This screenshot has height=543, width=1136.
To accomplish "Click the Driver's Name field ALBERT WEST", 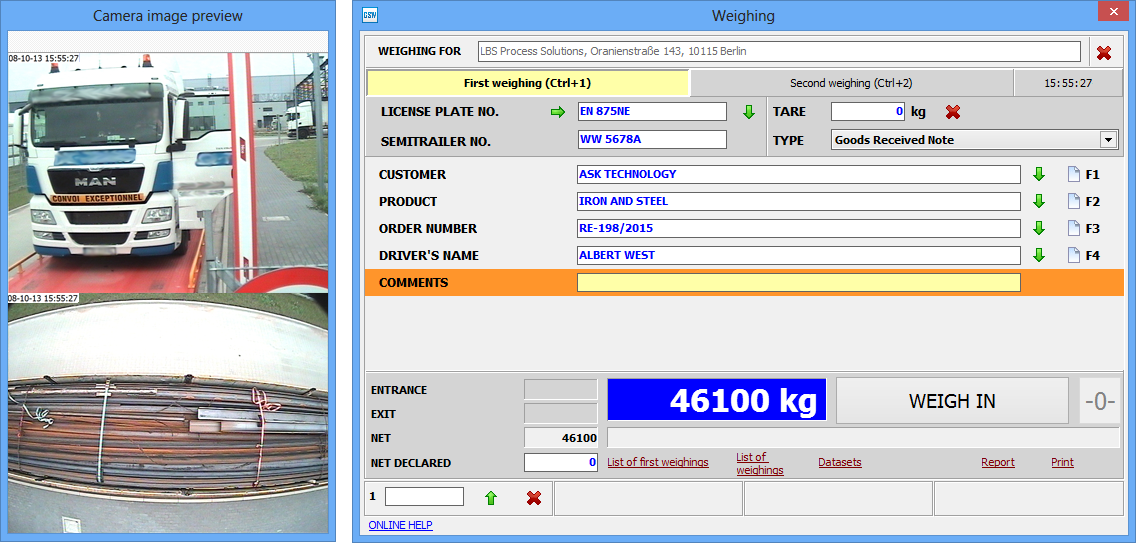I will coord(798,255).
